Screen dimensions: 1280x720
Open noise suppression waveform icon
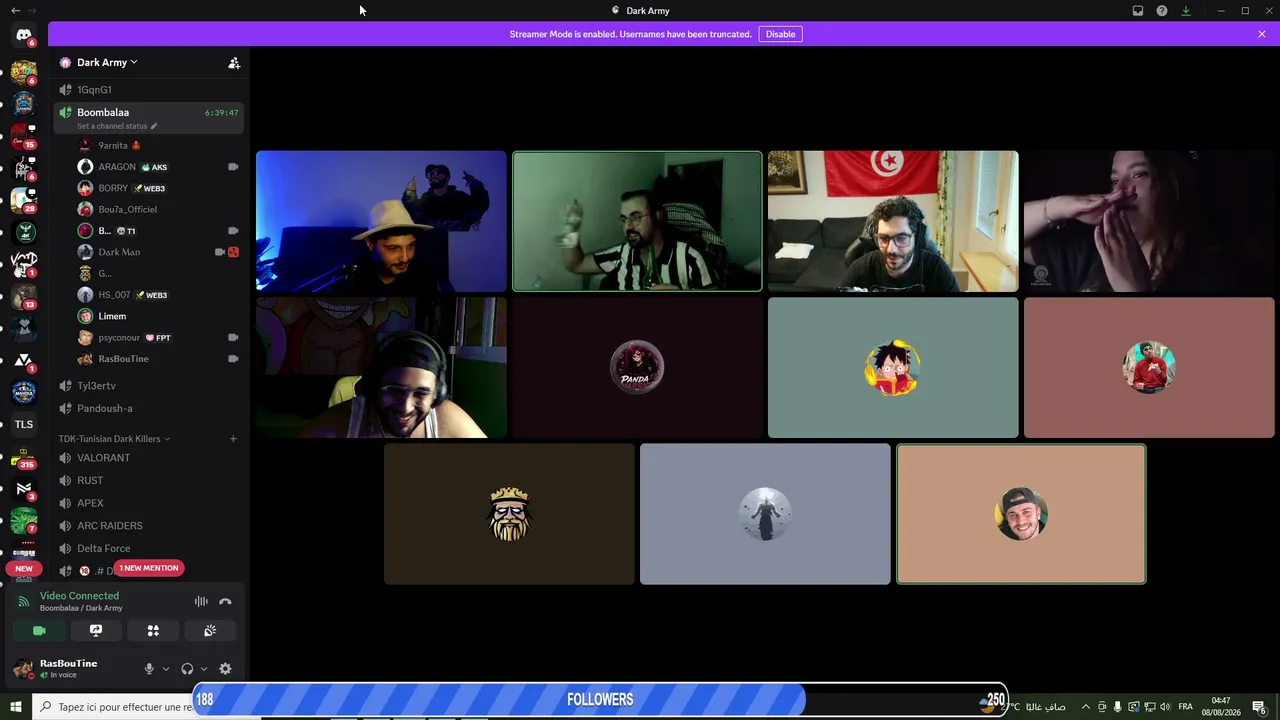point(201,602)
